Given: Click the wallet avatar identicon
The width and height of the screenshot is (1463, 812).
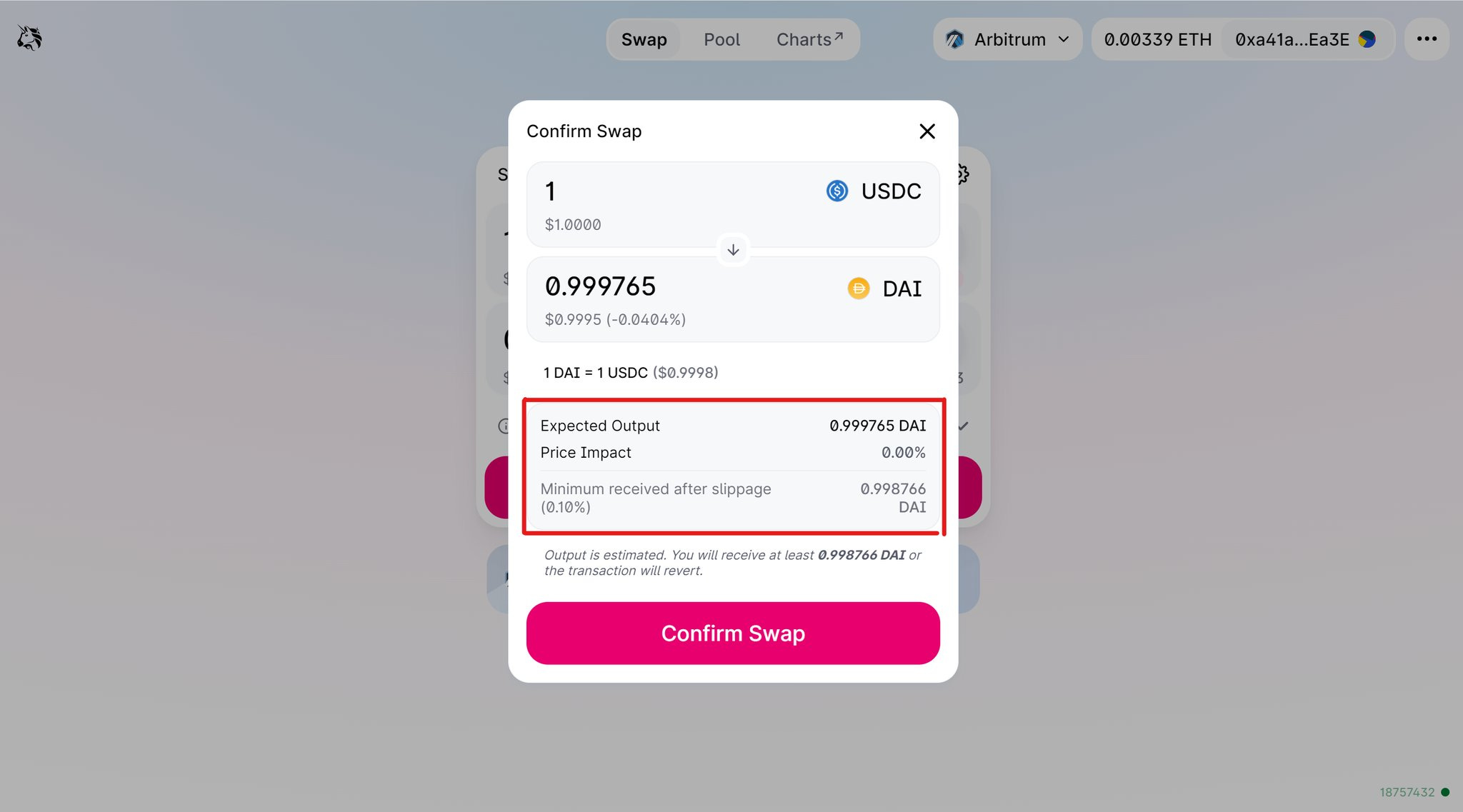Looking at the screenshot, I should 1367,39.
